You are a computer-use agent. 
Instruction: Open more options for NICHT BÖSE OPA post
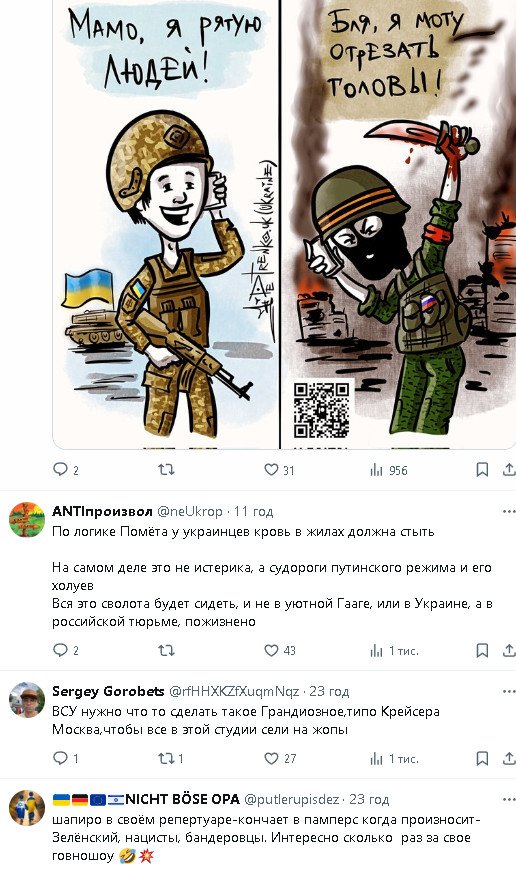coord(509,799)
